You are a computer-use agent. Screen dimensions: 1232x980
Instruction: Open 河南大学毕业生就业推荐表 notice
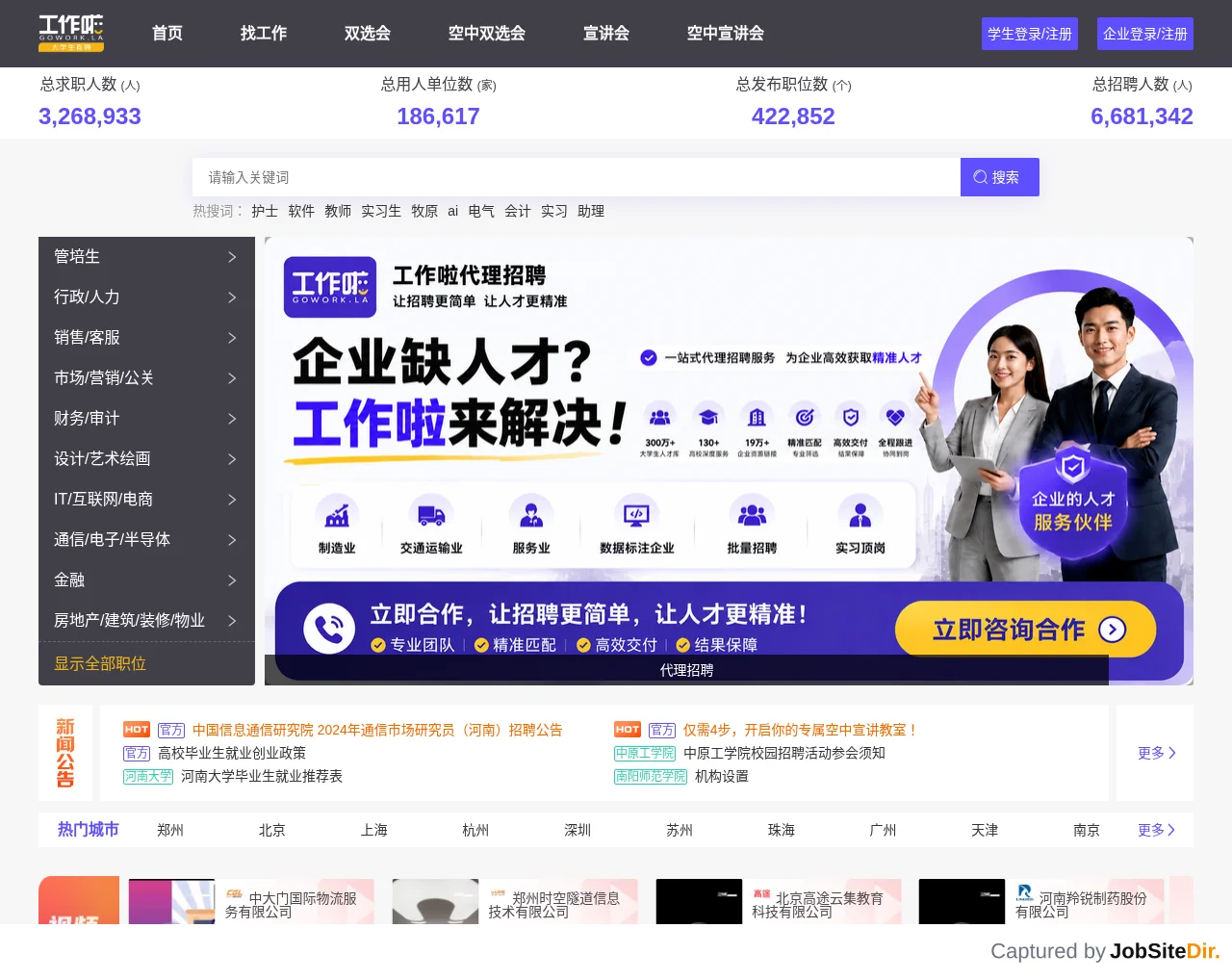(262, 776)
